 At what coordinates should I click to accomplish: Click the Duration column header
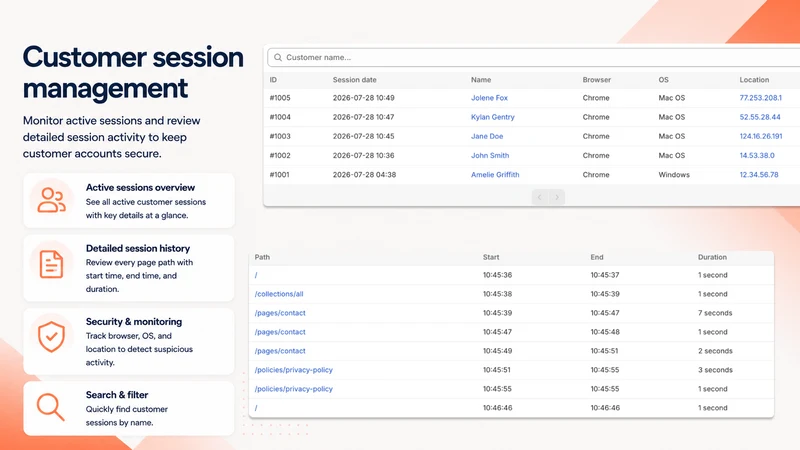click(x=712, y=257)
